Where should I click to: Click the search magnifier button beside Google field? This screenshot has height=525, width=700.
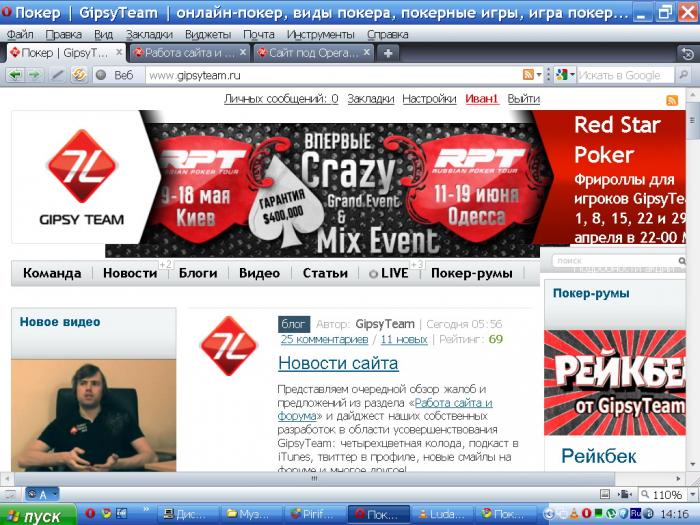coord(683,75)
